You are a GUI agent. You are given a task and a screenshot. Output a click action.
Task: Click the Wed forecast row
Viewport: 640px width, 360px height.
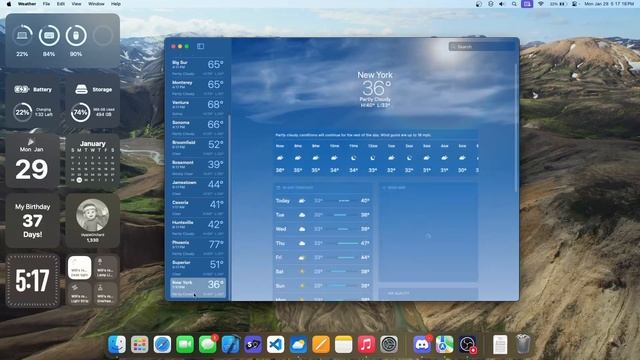click(x=322, y=229)
